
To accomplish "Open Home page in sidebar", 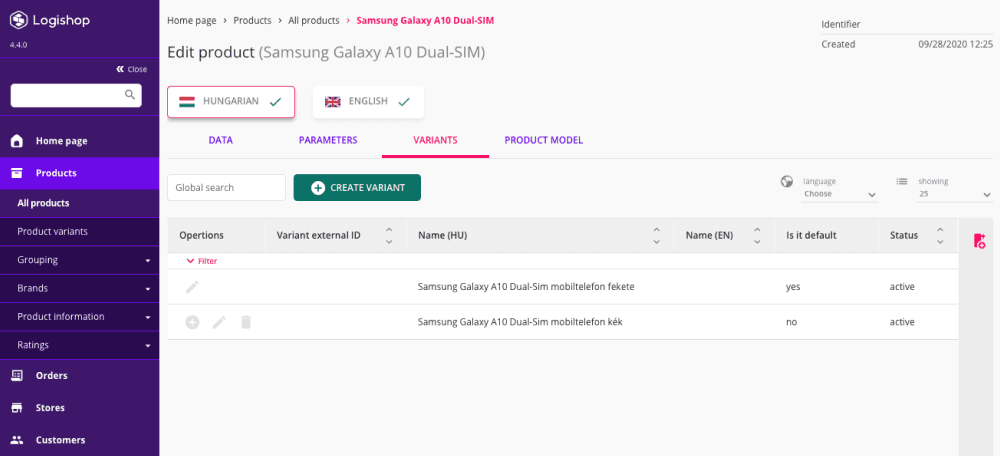I will pyautogui.click(x=80, y=141).
